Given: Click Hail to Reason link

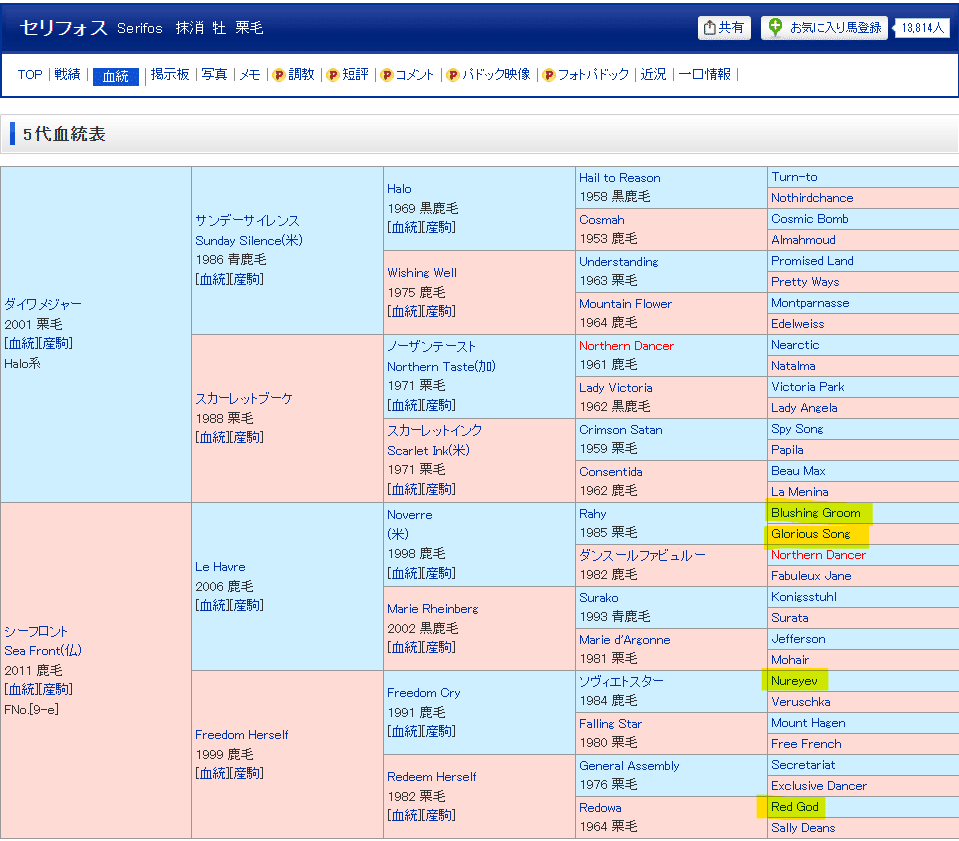Looking at the screenshot, I should (x=620, y=178).
